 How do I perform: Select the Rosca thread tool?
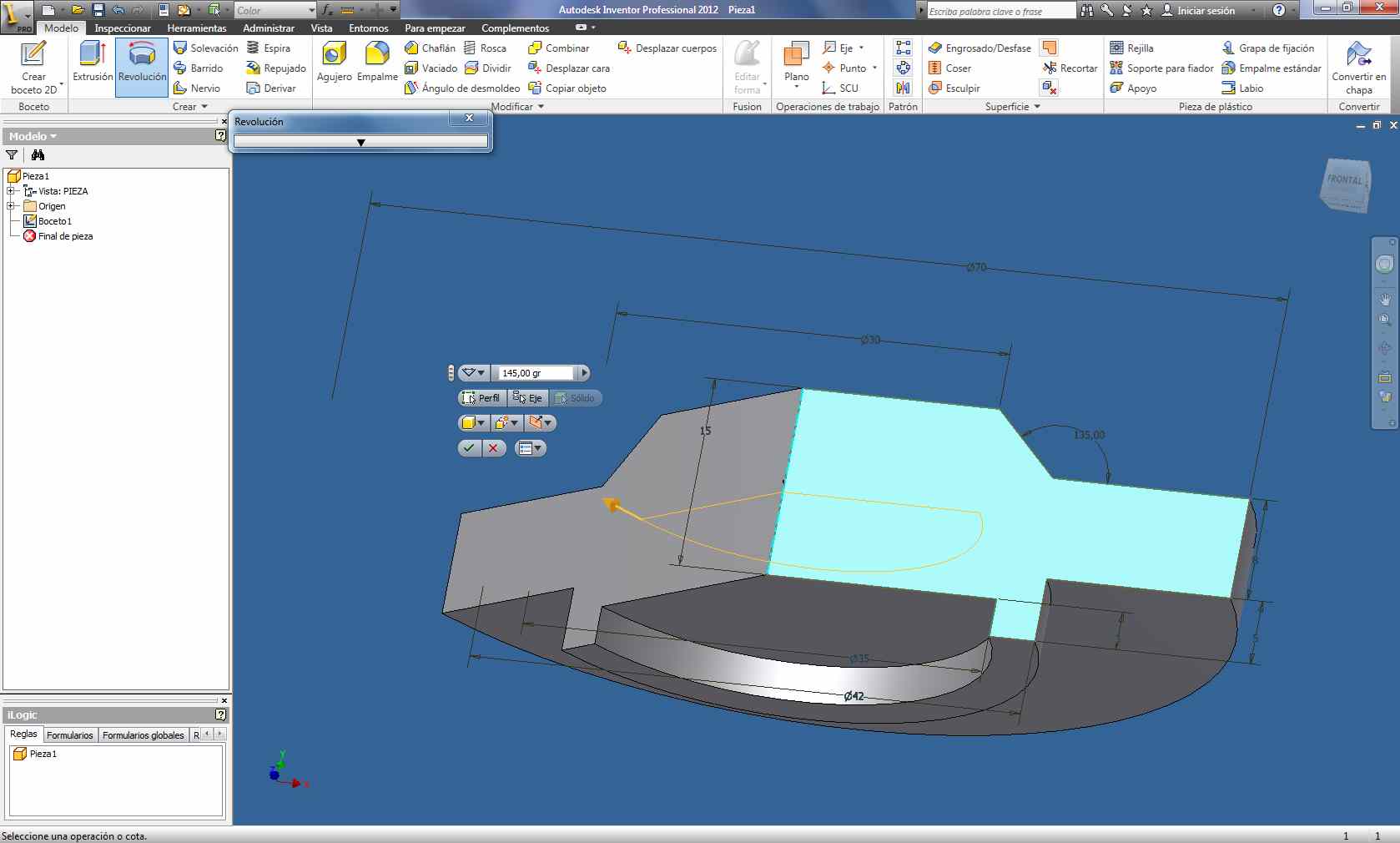pos(485,48)
